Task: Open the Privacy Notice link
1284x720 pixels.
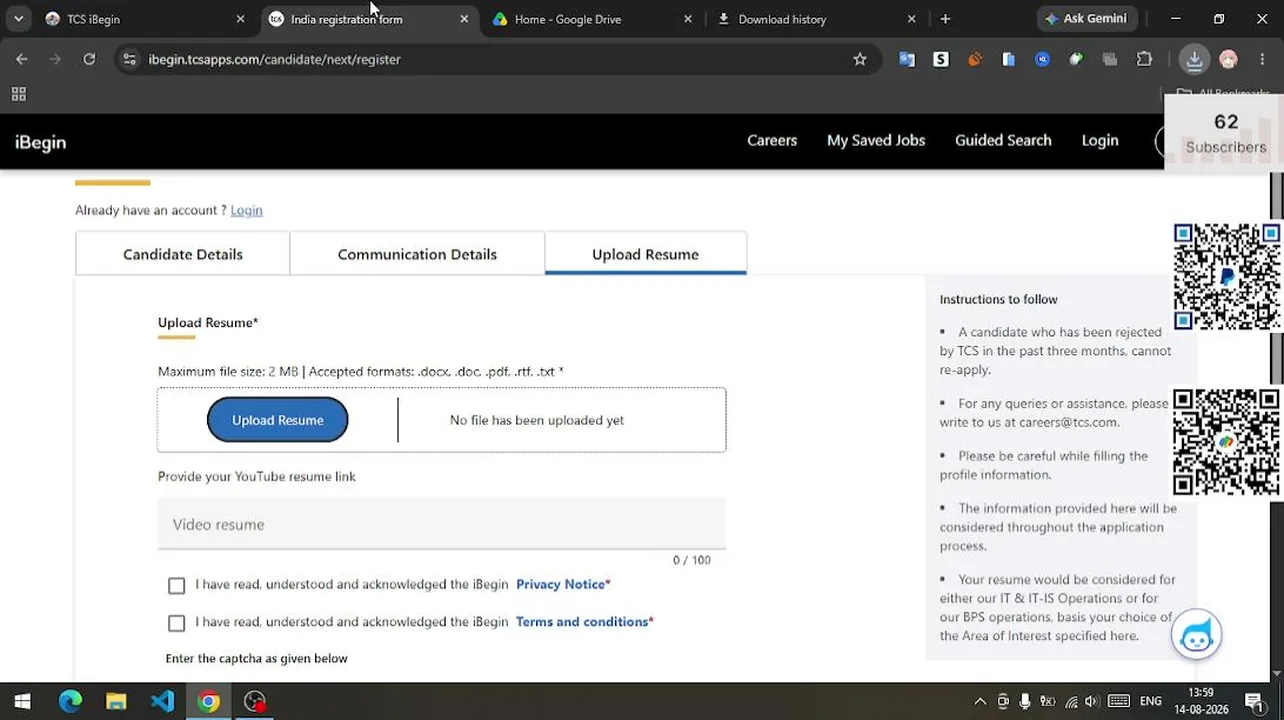Action: (x=560, y=584)
